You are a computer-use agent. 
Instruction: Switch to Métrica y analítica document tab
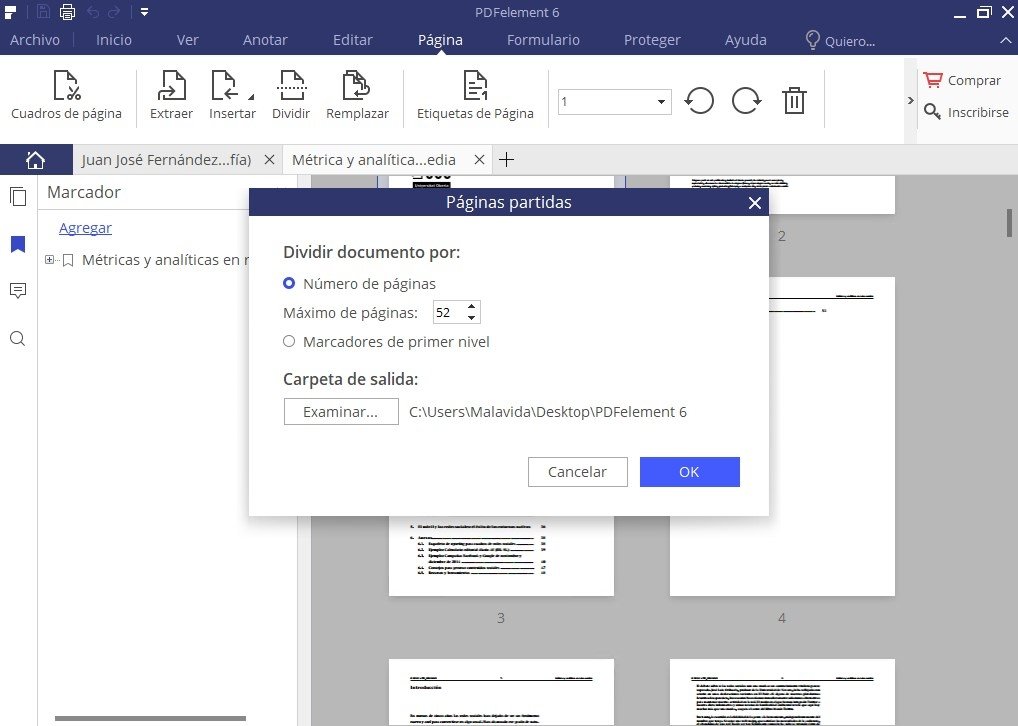[374, 160]
